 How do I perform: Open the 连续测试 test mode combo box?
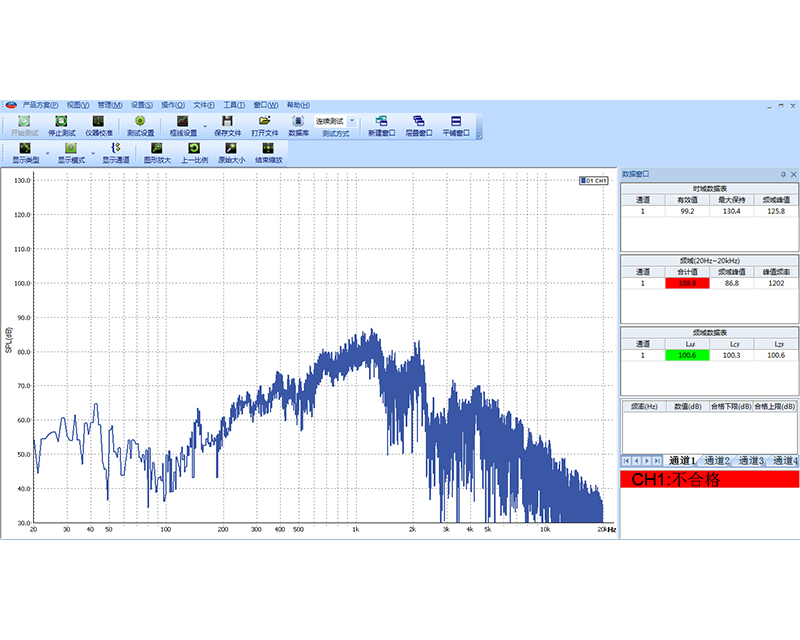tap(335, 121)
